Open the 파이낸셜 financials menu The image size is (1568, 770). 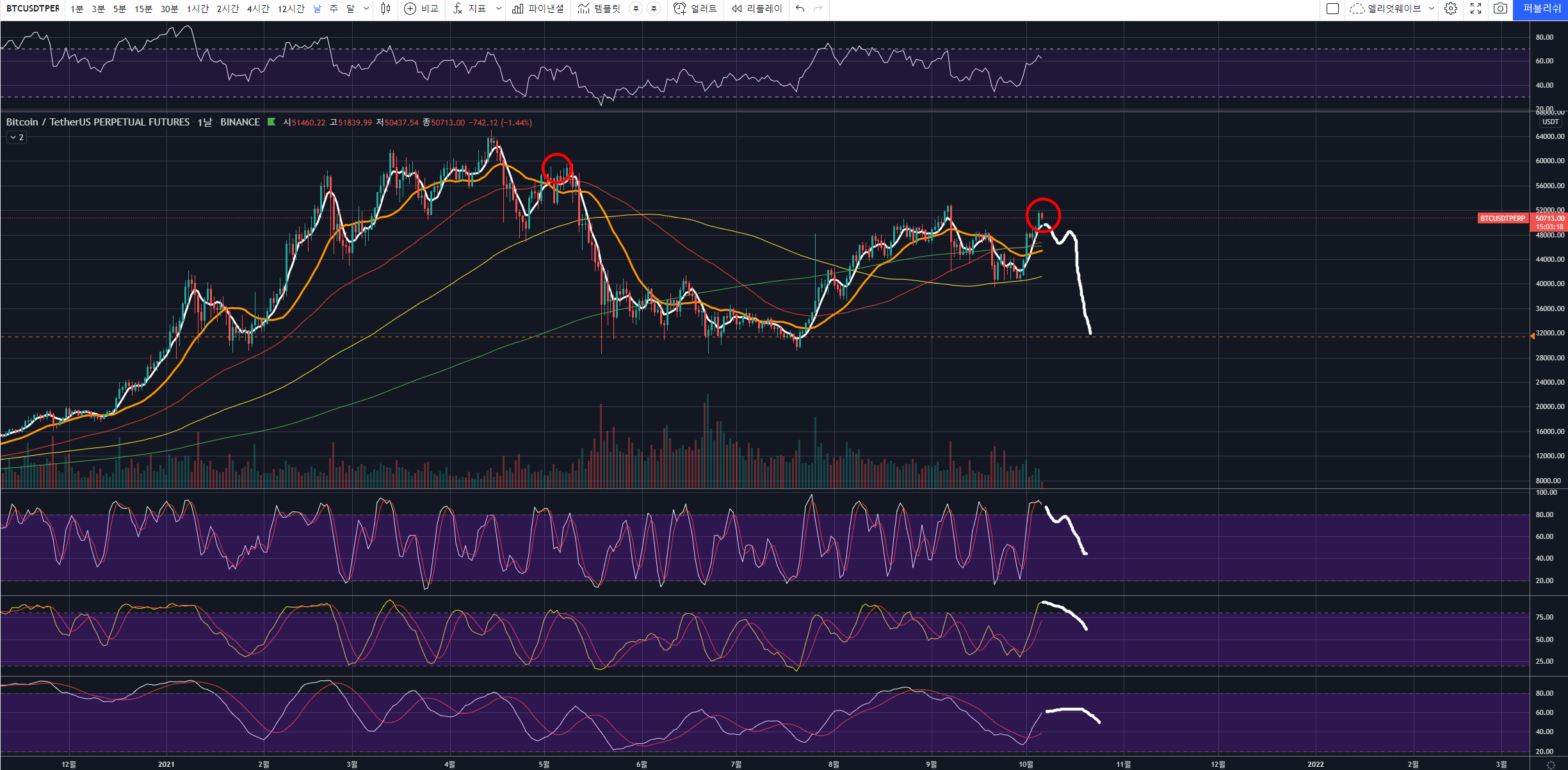538,8
